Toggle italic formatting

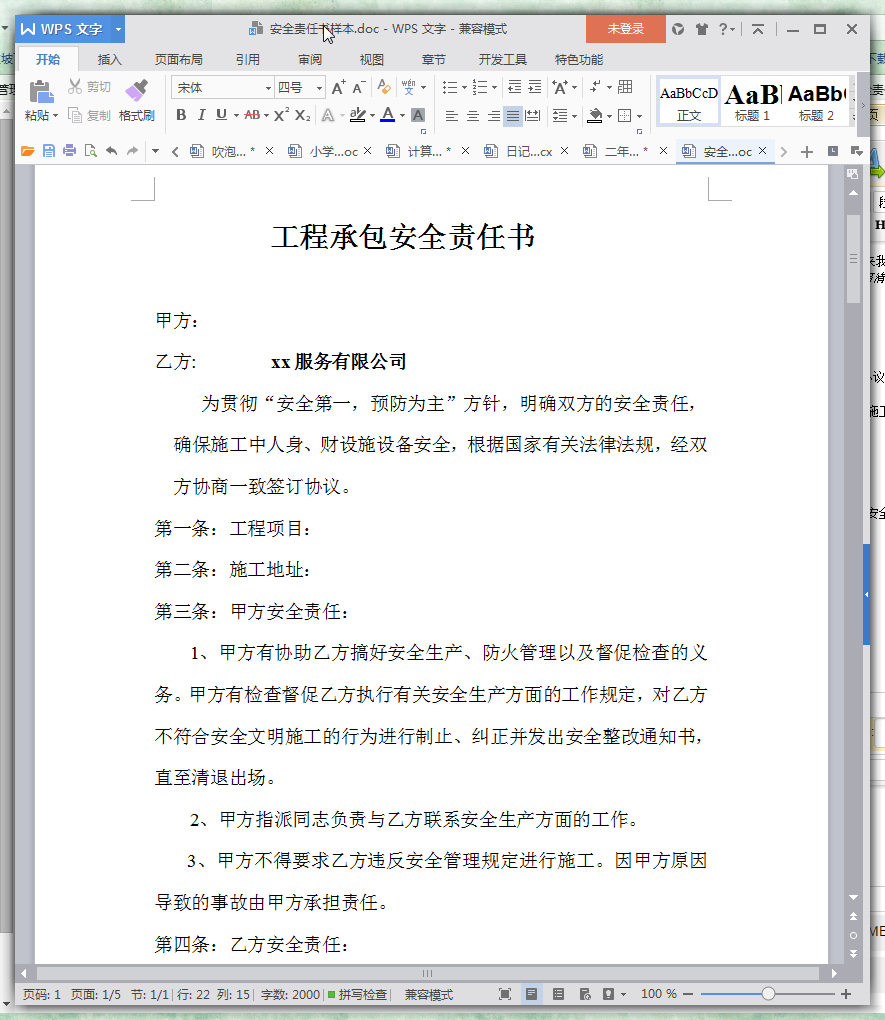tap(202, 115)
